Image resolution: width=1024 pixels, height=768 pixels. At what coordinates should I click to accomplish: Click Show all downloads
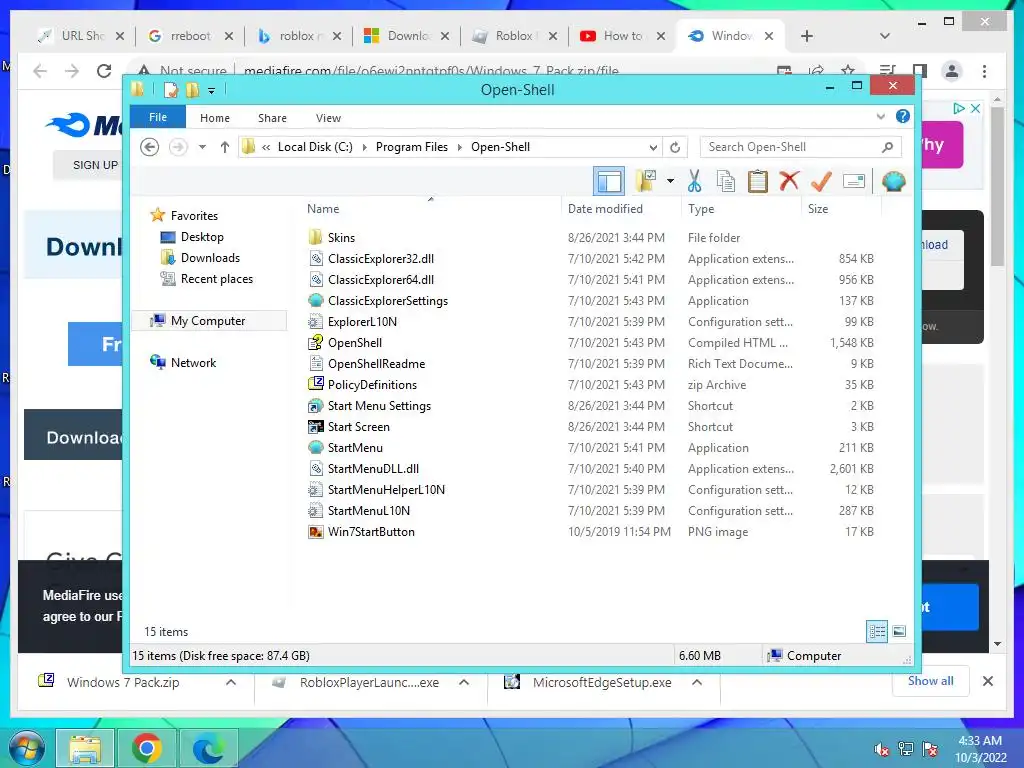pos(930,680)
